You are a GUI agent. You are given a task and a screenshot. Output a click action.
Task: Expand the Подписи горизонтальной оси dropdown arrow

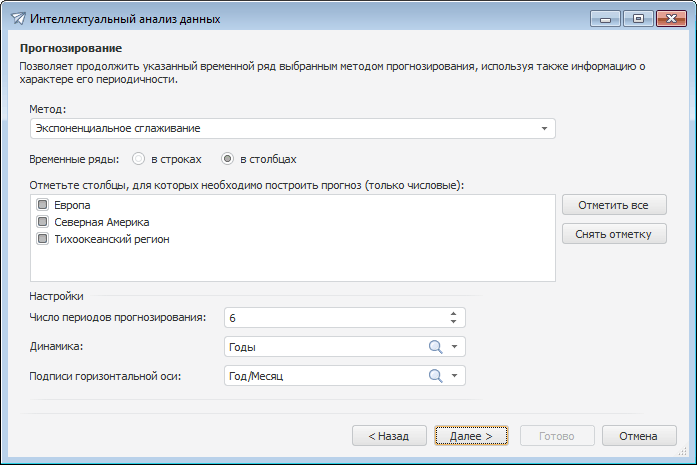point(454,376)
